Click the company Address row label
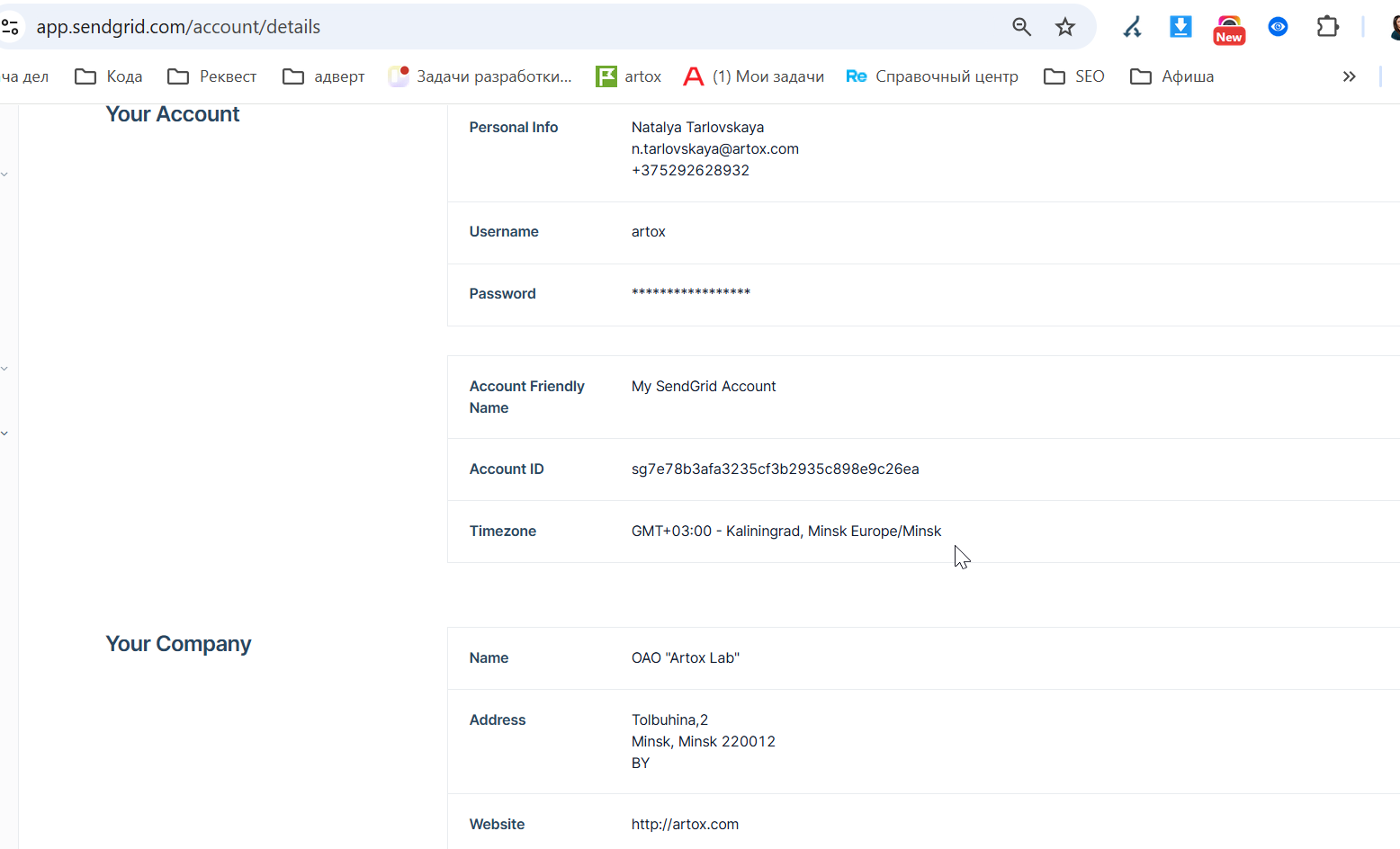This screenshot has width=1400, height=849. pos(498,719)
